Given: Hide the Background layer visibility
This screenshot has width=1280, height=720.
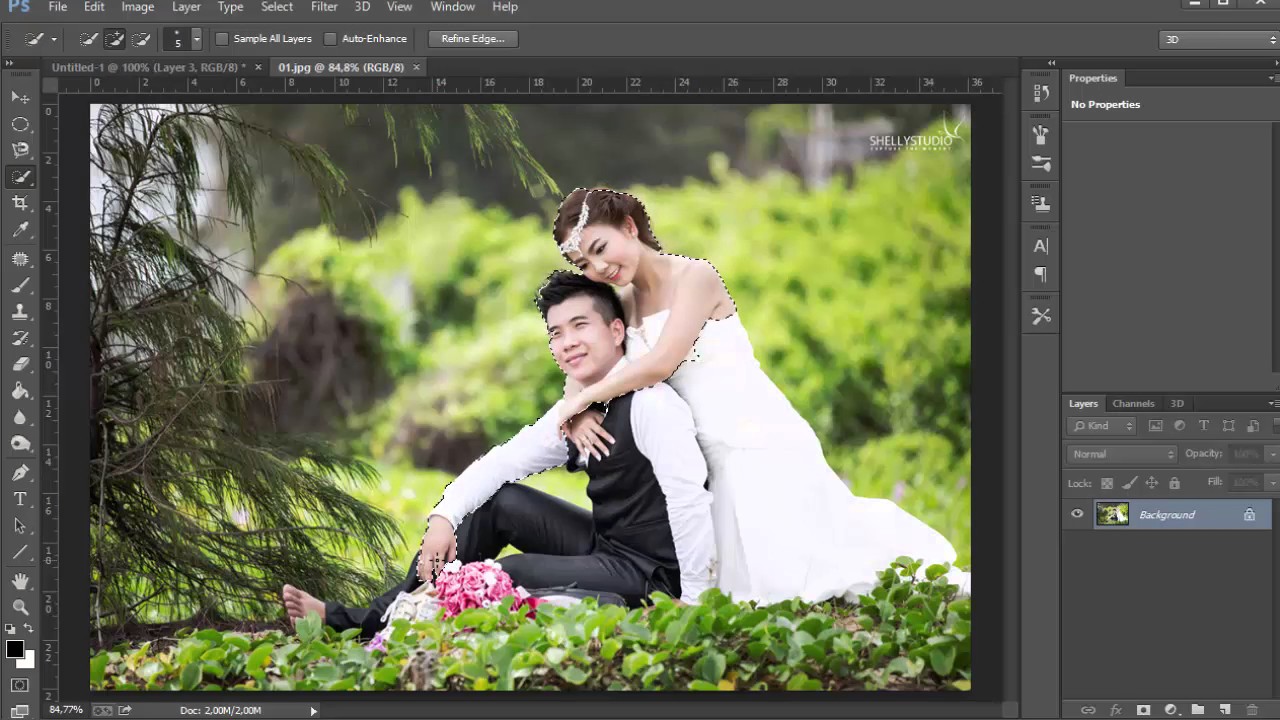Looking at the screenshot, I should click(1077, 514).
